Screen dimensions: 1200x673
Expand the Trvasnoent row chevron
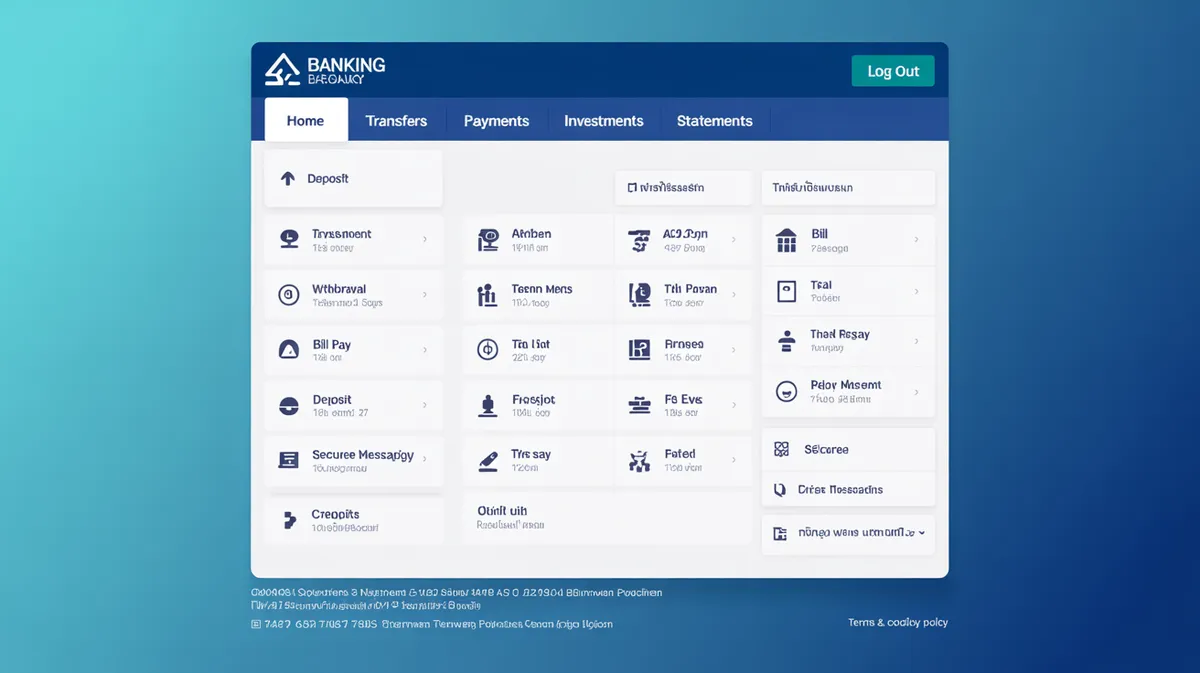pyautogui.click(x=425, y=240)
